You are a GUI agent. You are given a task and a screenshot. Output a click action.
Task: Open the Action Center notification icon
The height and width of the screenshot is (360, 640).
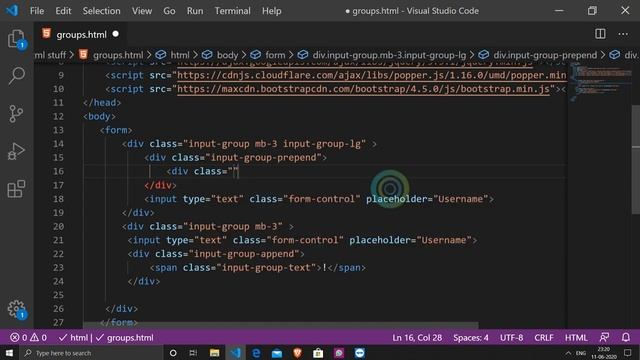point(628,353)
